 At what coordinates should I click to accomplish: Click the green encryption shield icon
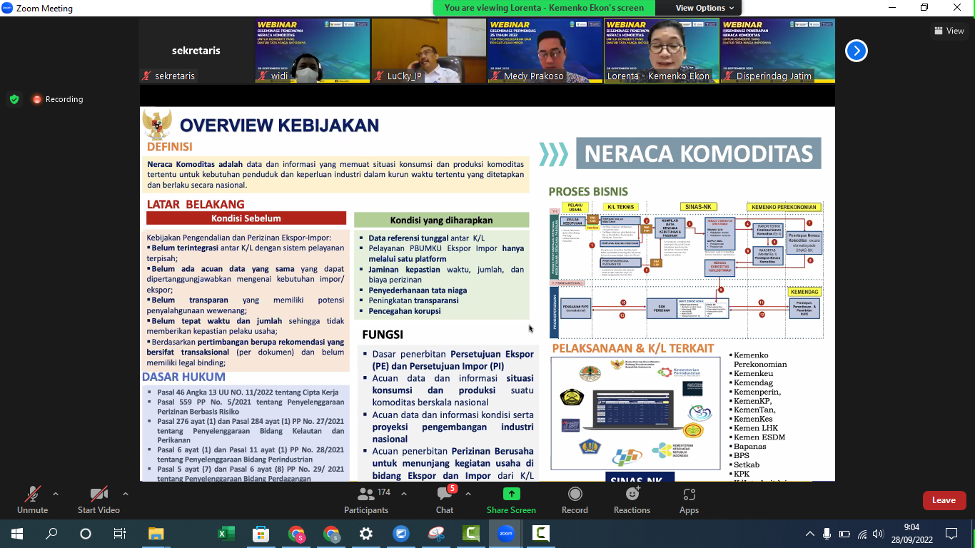tap(14, 99)
